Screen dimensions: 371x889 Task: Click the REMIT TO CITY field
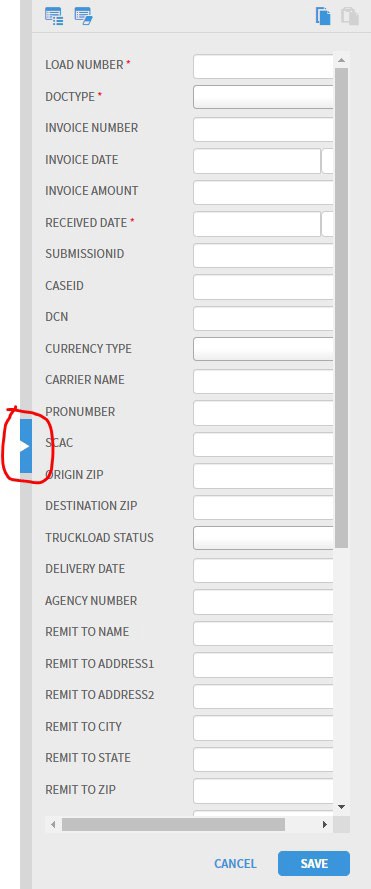pos(263,727)
